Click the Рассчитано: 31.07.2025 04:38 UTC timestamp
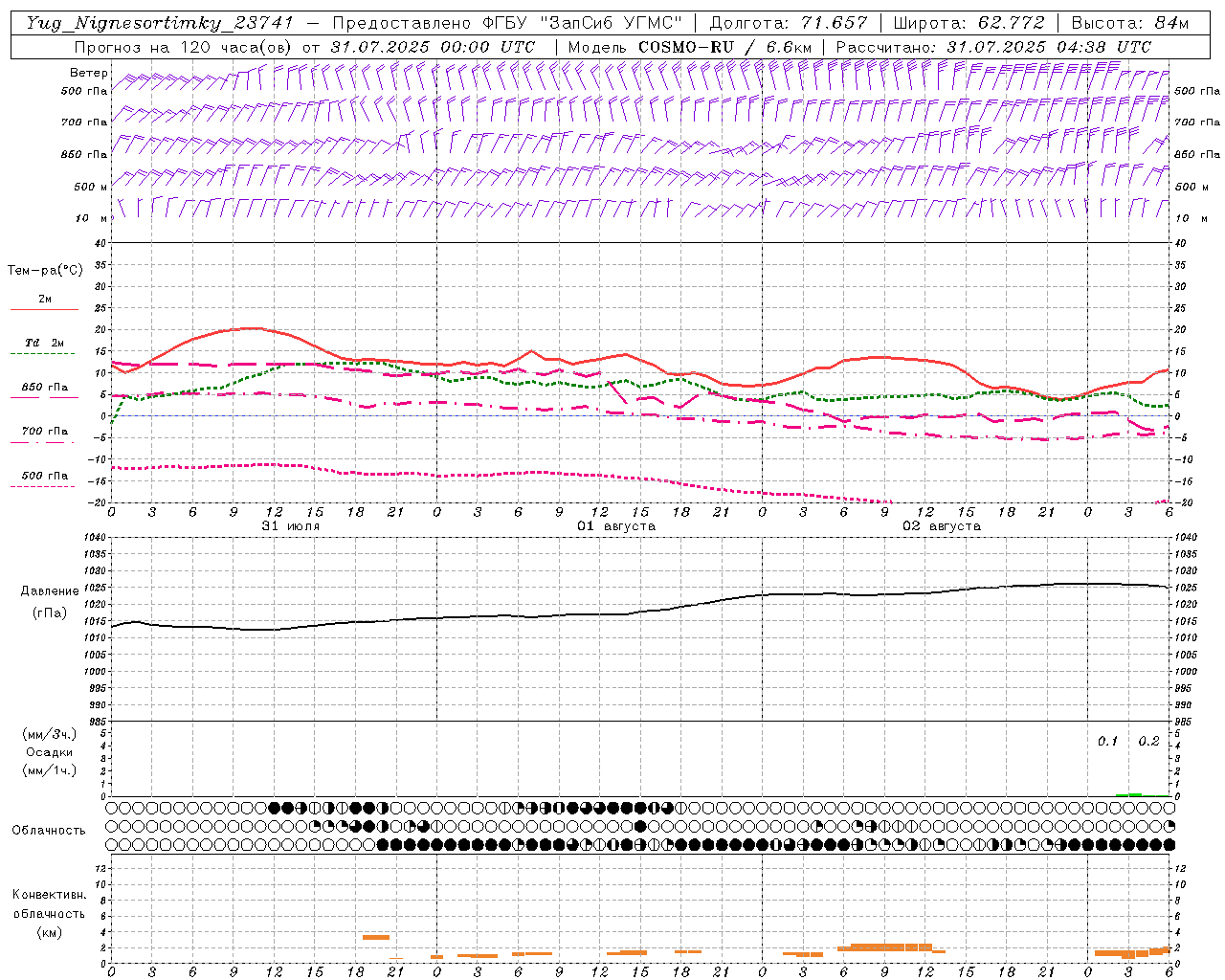 coord(993,47)
